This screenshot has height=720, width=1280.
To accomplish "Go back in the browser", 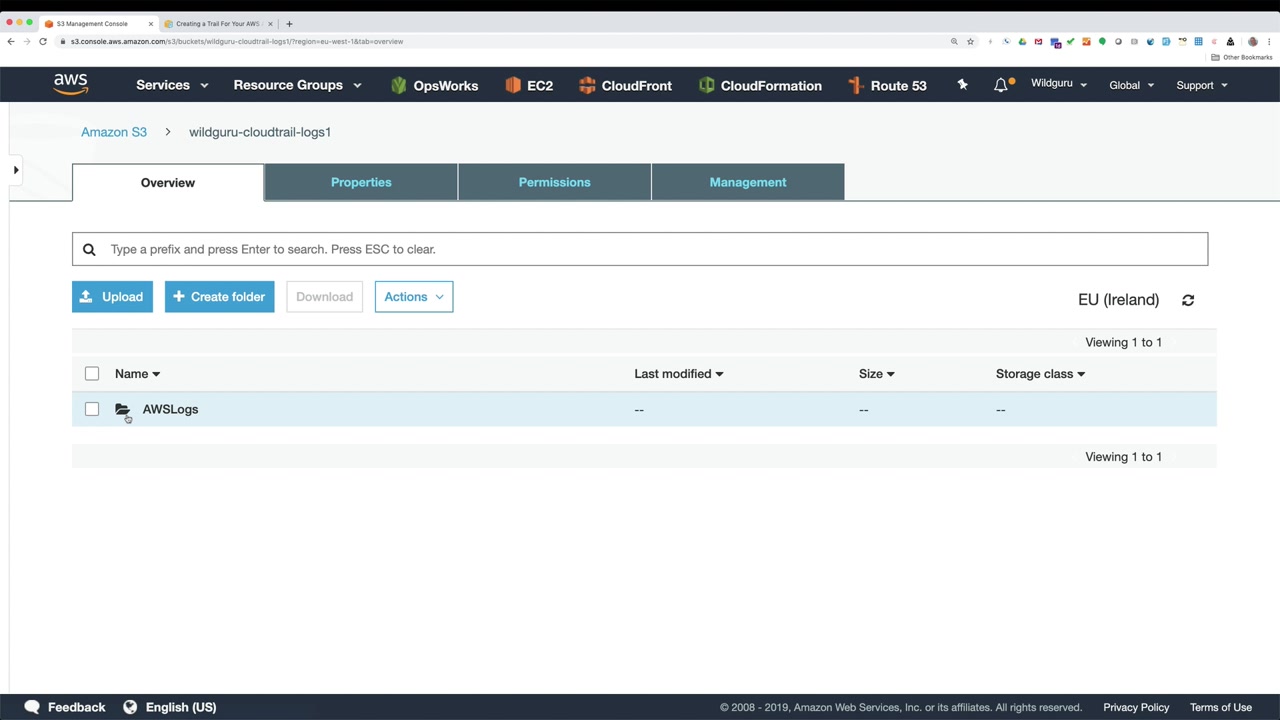I will pyautogui.click(x=11, y=41).
